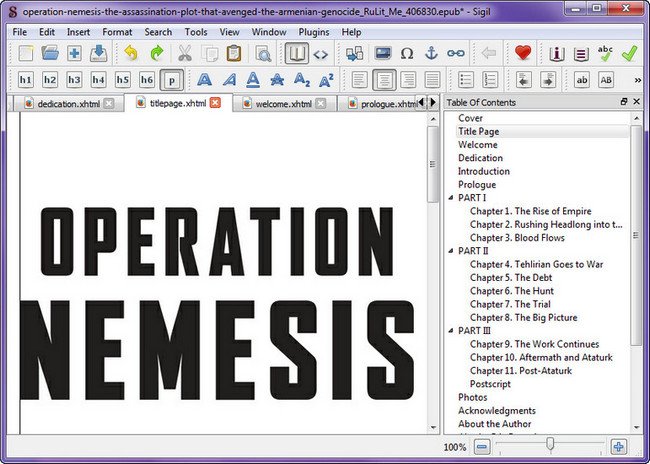
Task: Decrease indent level
Action: [524, 80]
